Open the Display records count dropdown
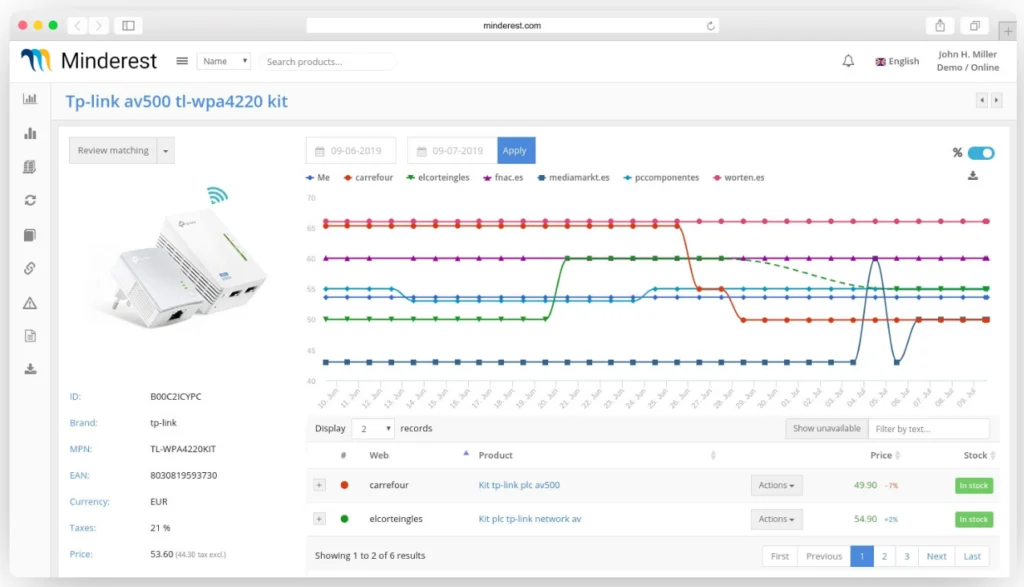The width and height of the screenshot is (1024, 587). coord(373,428)
